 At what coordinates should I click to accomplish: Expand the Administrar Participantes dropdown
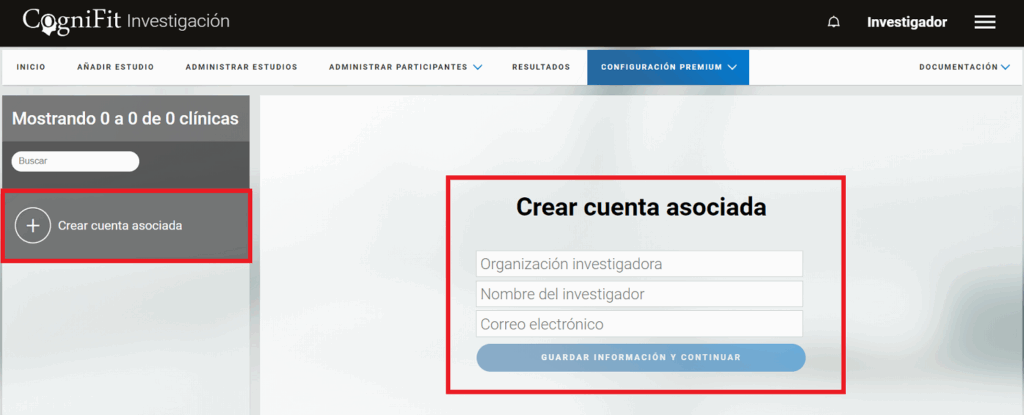(x=405, y=67)
